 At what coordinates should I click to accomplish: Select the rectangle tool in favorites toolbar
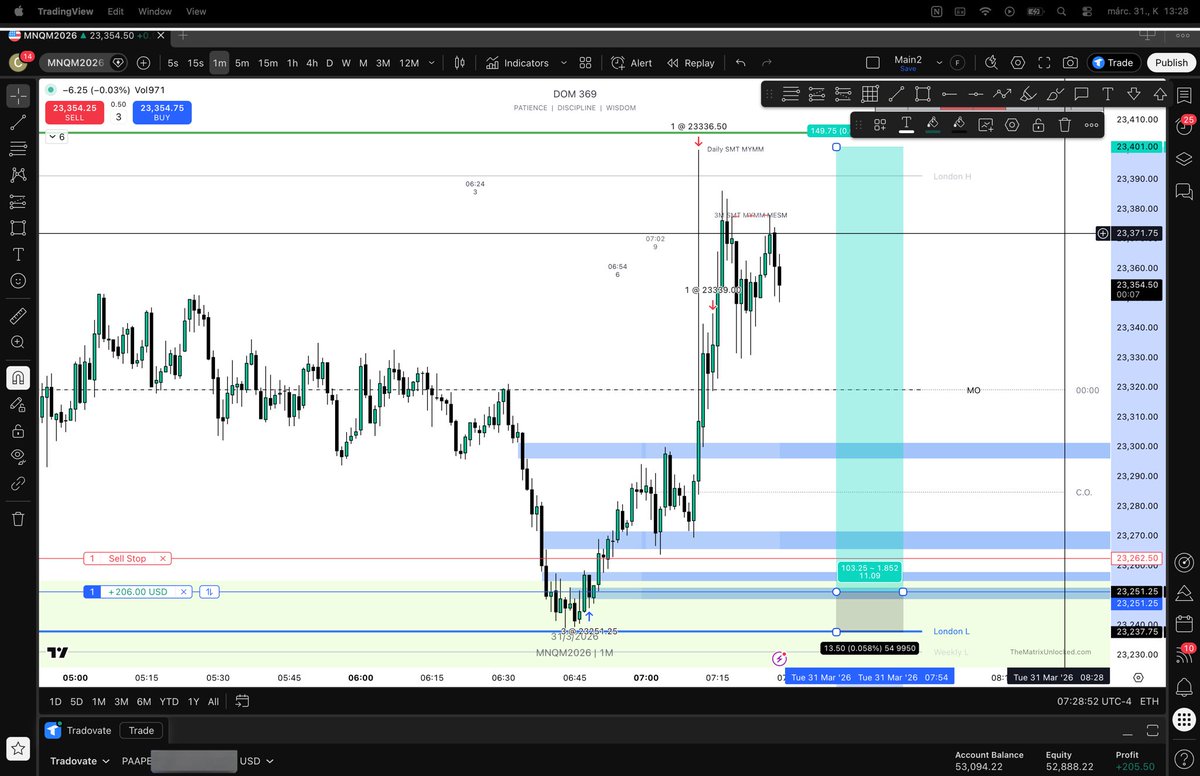(922, 94)
